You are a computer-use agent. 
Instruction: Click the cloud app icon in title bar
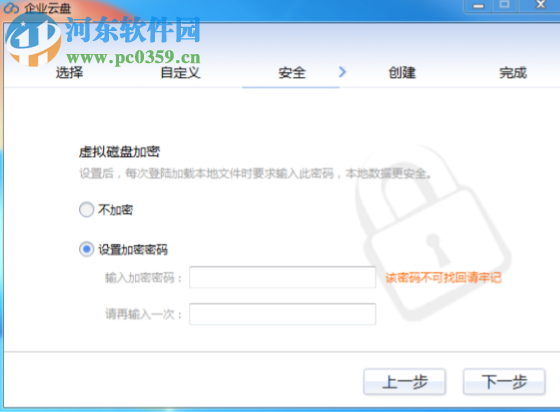(11, 9)
